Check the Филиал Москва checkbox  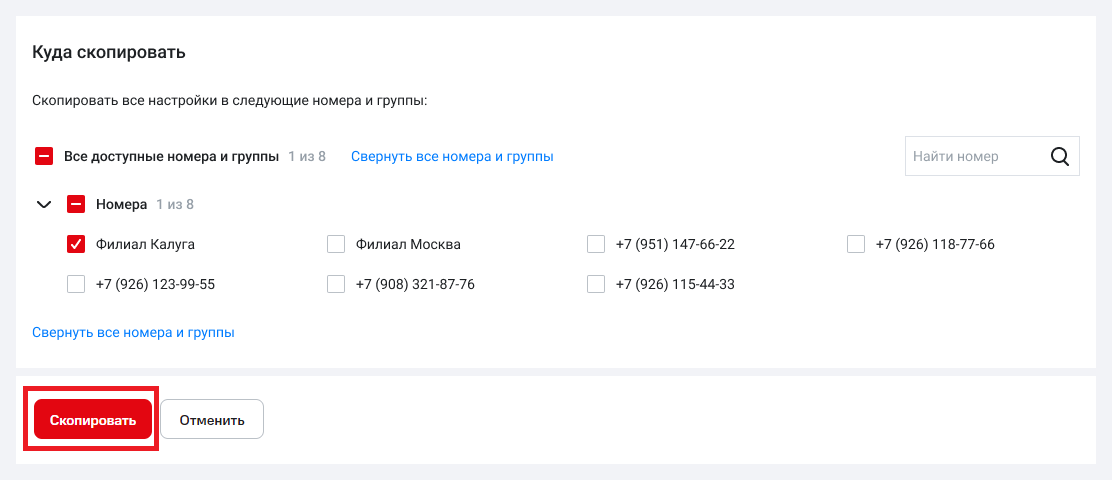(336, 244)
